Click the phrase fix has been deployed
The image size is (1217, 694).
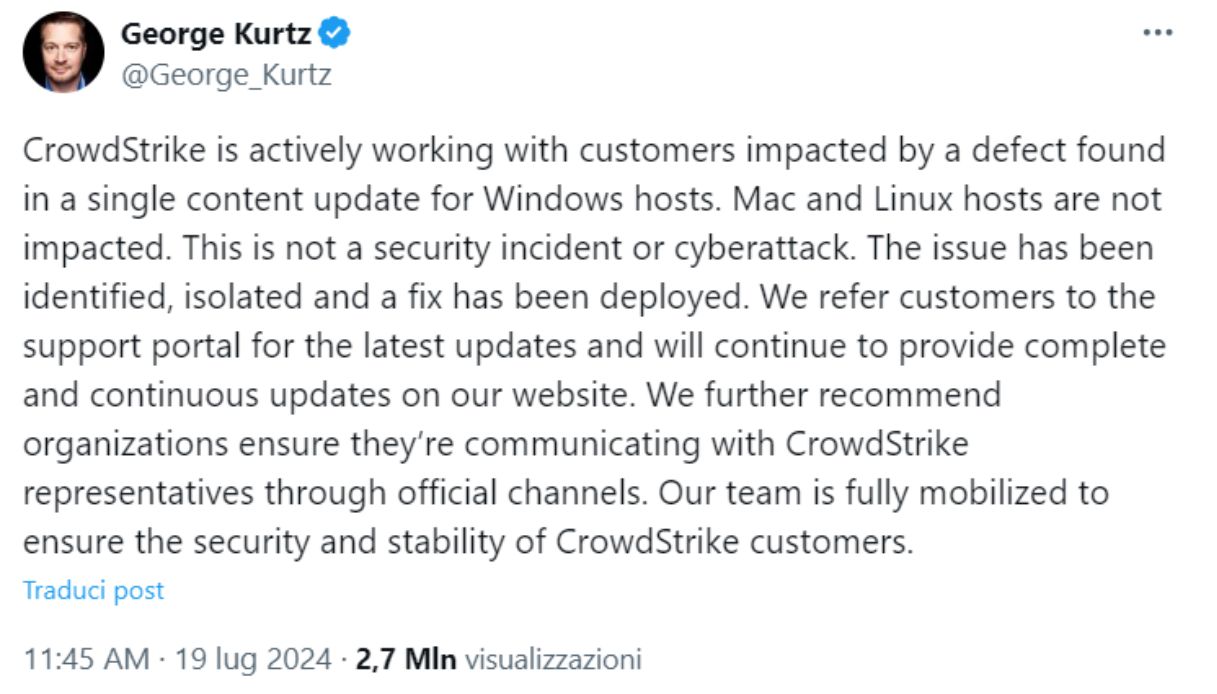coord(579,297)
